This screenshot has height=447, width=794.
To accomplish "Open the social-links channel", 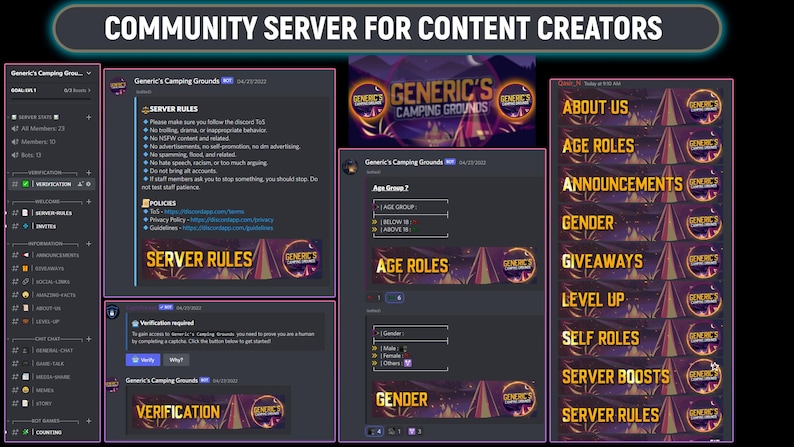I will click(x=51, y=281).
